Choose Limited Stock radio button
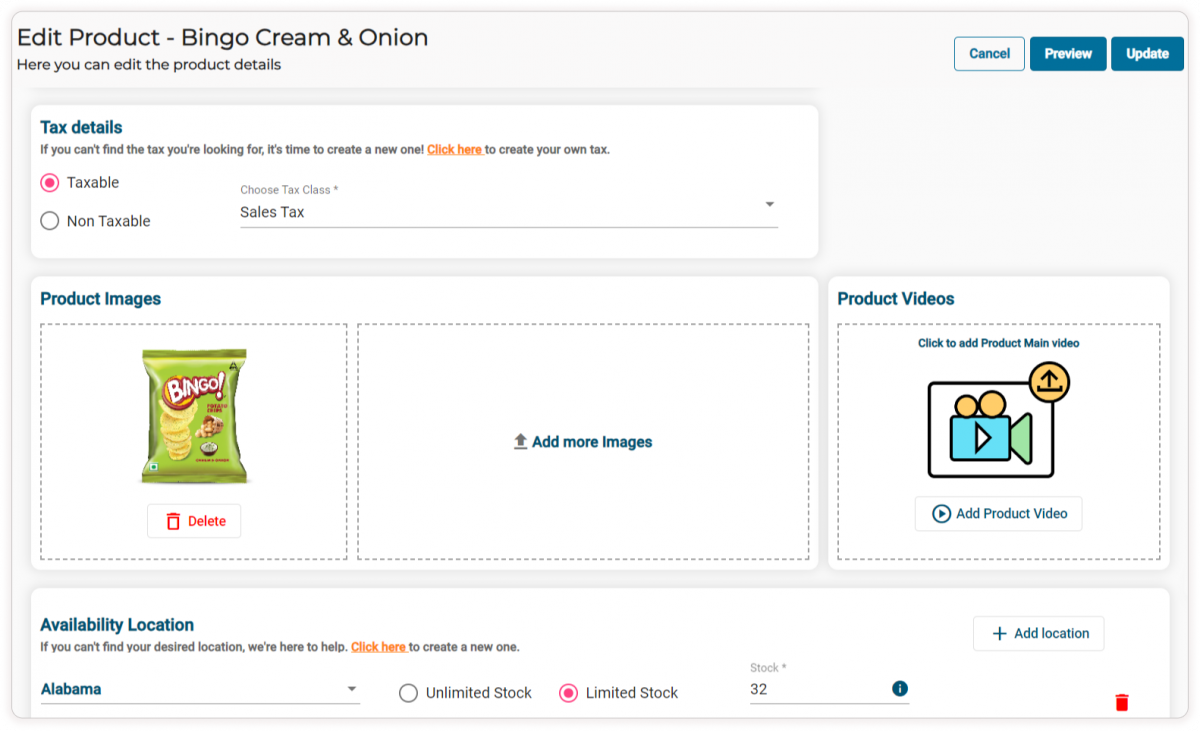 coord(568,693)
